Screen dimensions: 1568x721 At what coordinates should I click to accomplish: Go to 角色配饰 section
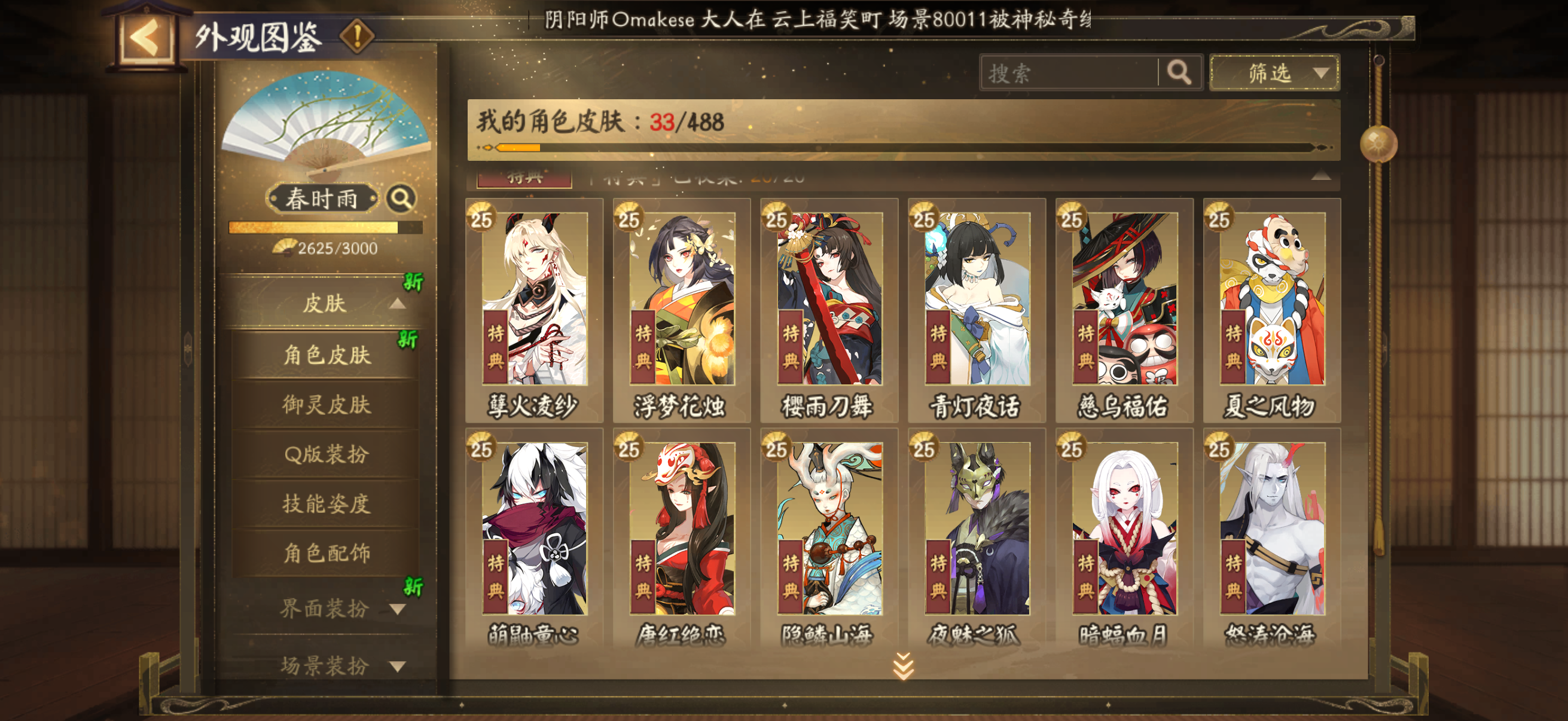tap(327, 552)
